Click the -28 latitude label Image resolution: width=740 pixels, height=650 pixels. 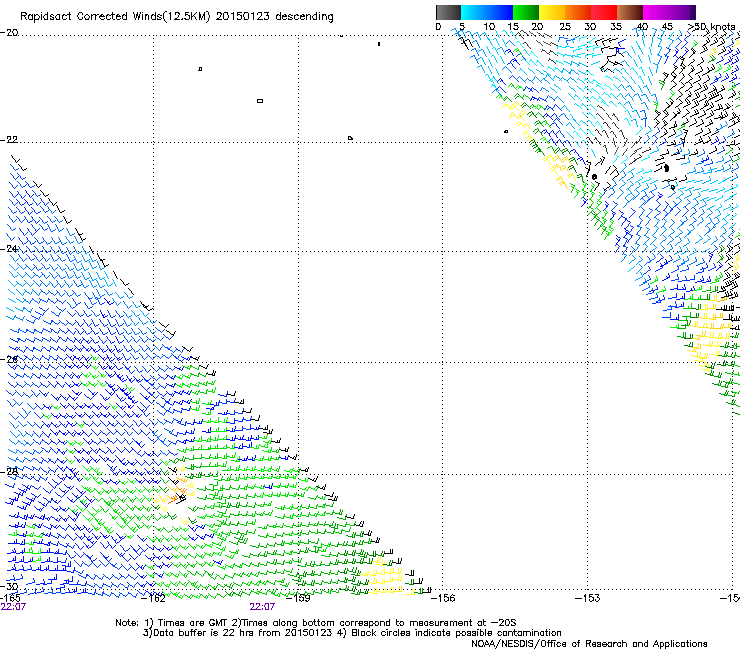pyautogui.click(x=9, y=472)
